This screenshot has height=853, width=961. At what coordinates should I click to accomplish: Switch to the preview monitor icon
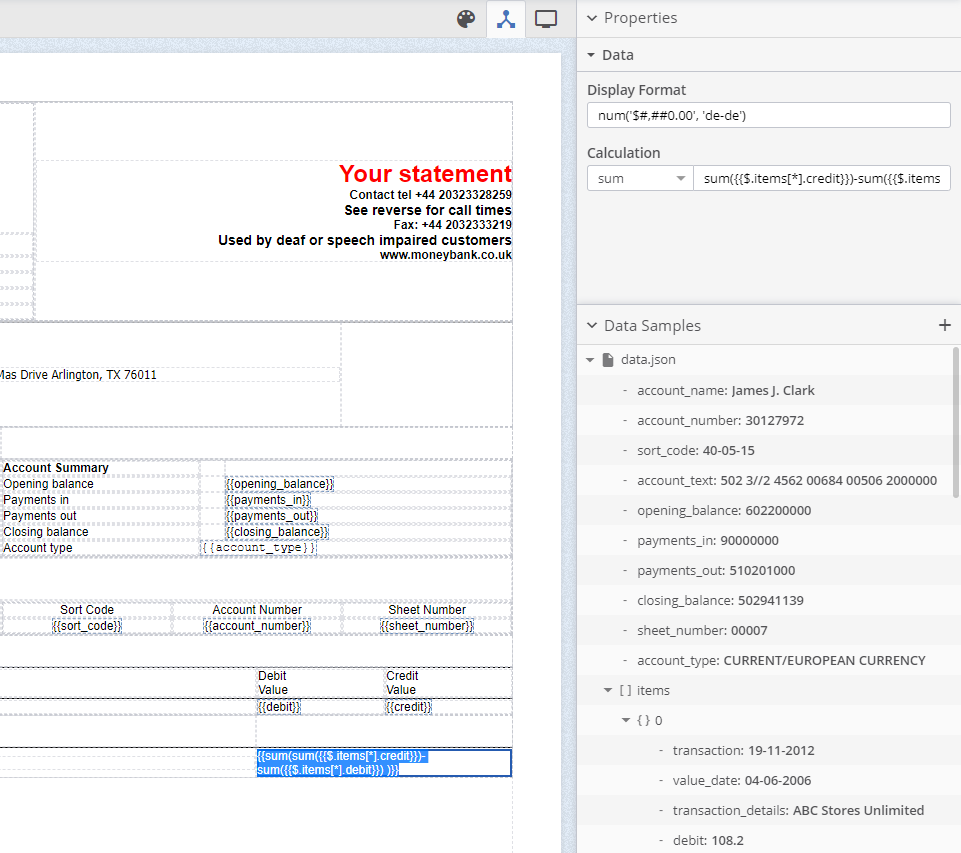pyautogui.click(x=545, y=19)
